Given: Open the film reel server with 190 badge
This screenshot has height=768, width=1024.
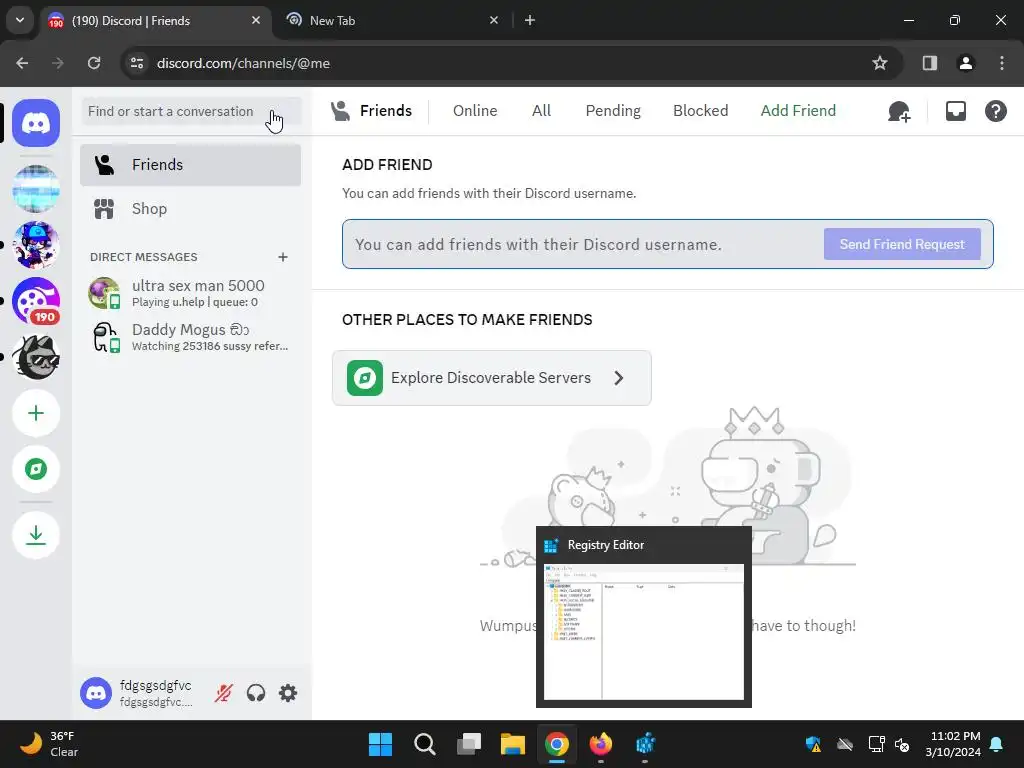Looking at the screenshot, I should pos(36,301).
